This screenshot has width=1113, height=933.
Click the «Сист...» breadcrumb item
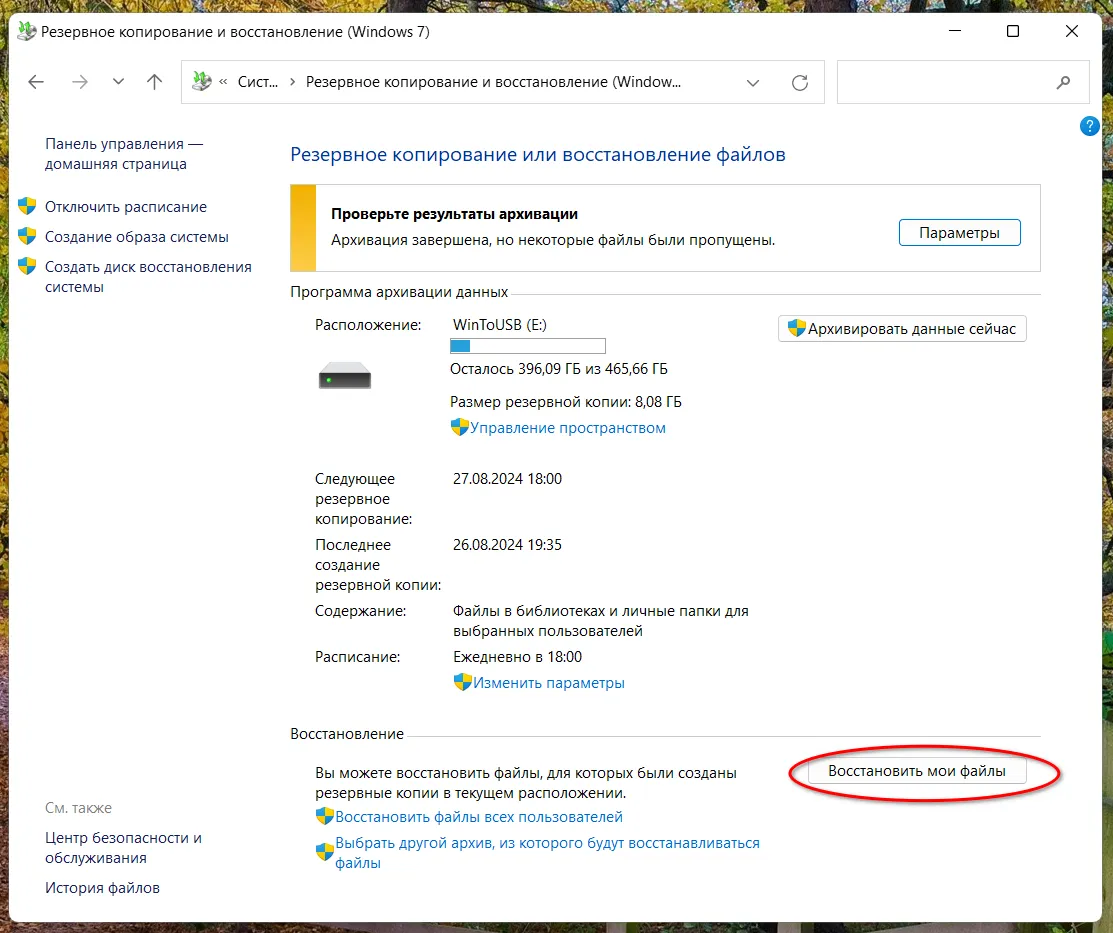click(x=257, y=83)
